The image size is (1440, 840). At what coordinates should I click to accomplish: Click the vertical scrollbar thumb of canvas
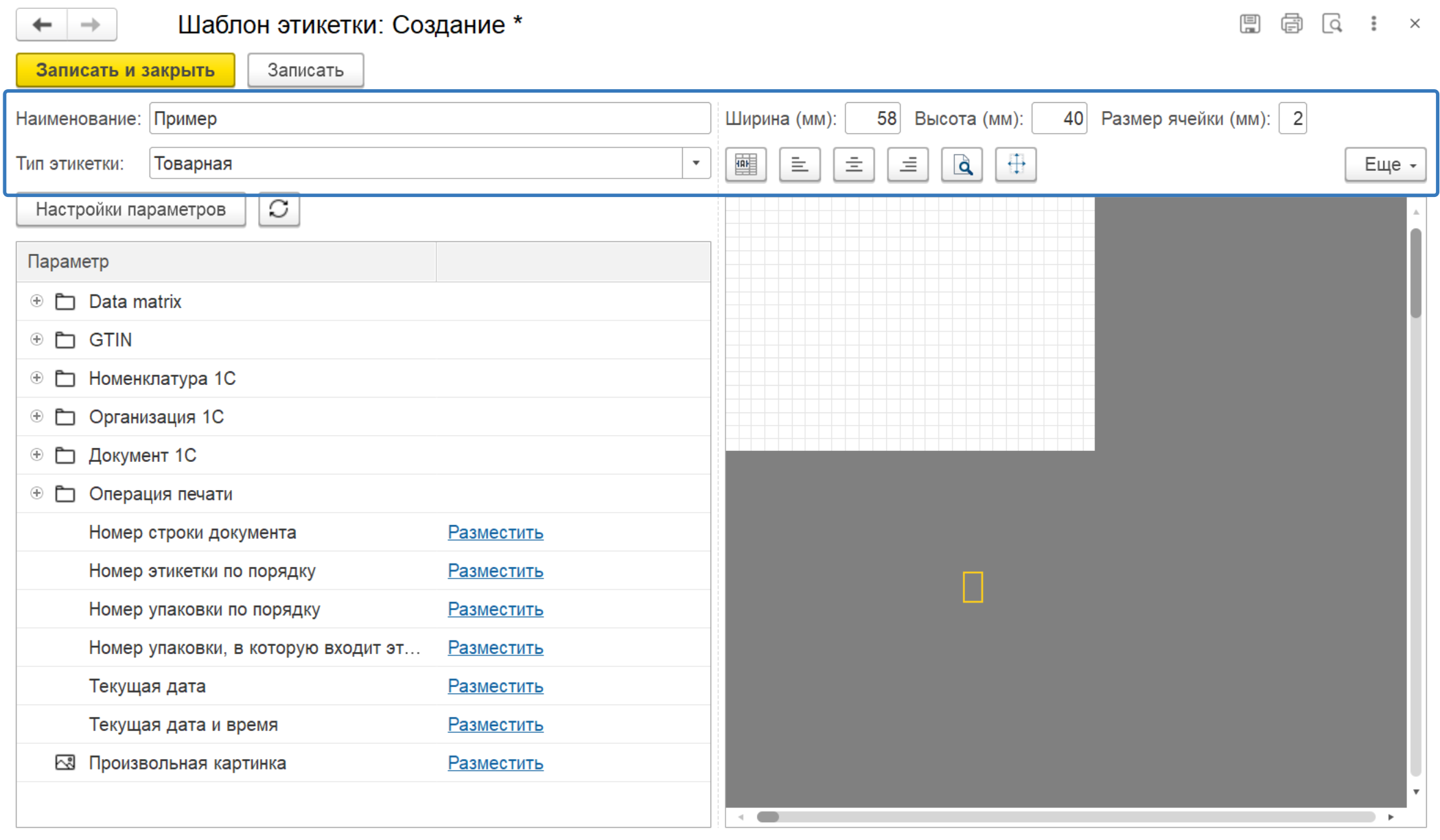(x=1415, y=273)
